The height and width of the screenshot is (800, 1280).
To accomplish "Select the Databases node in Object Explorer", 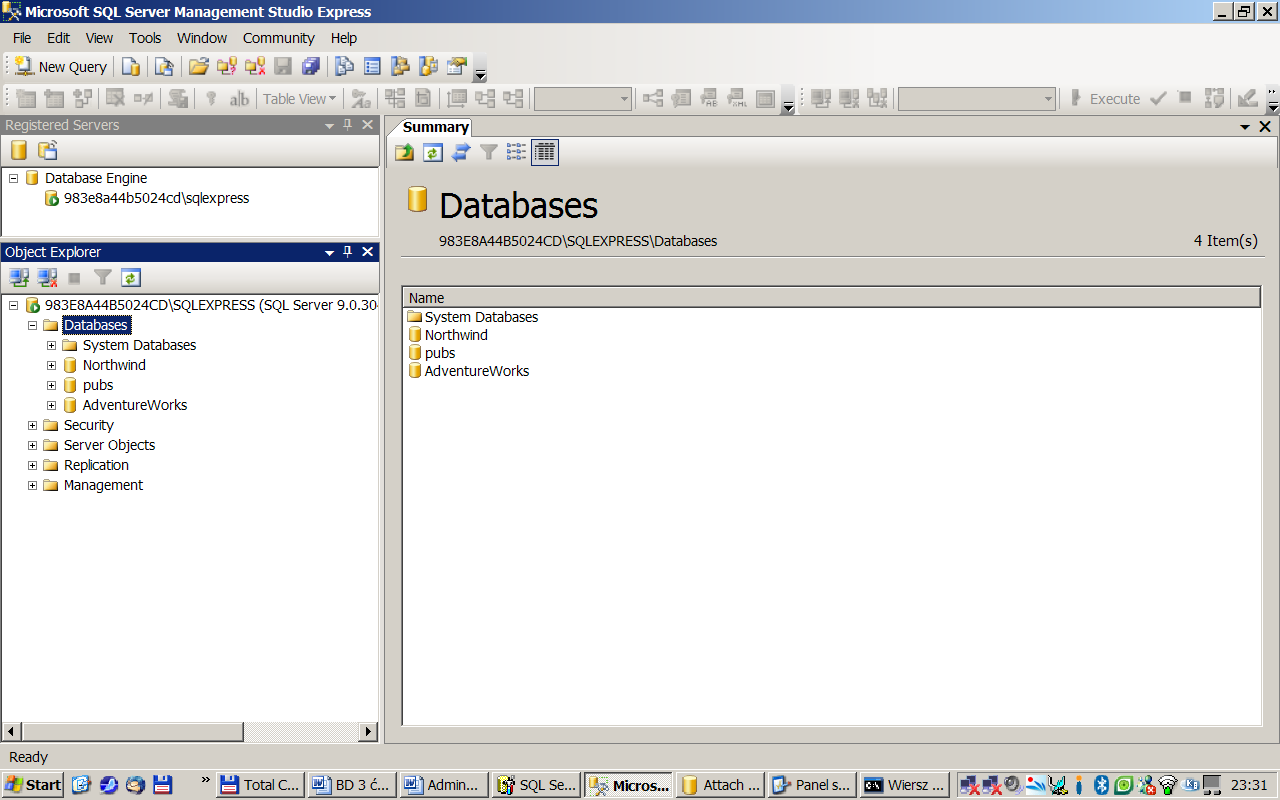I will [96, 325].
